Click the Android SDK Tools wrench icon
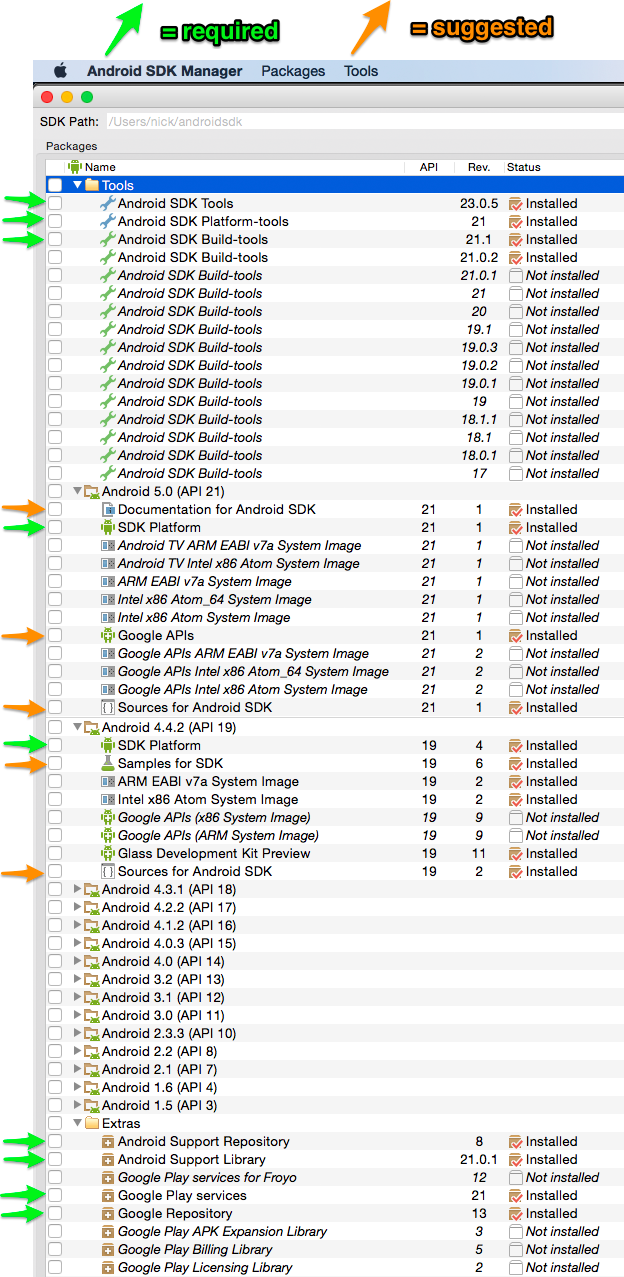The image size is (624, 1277). click(108, 203)
